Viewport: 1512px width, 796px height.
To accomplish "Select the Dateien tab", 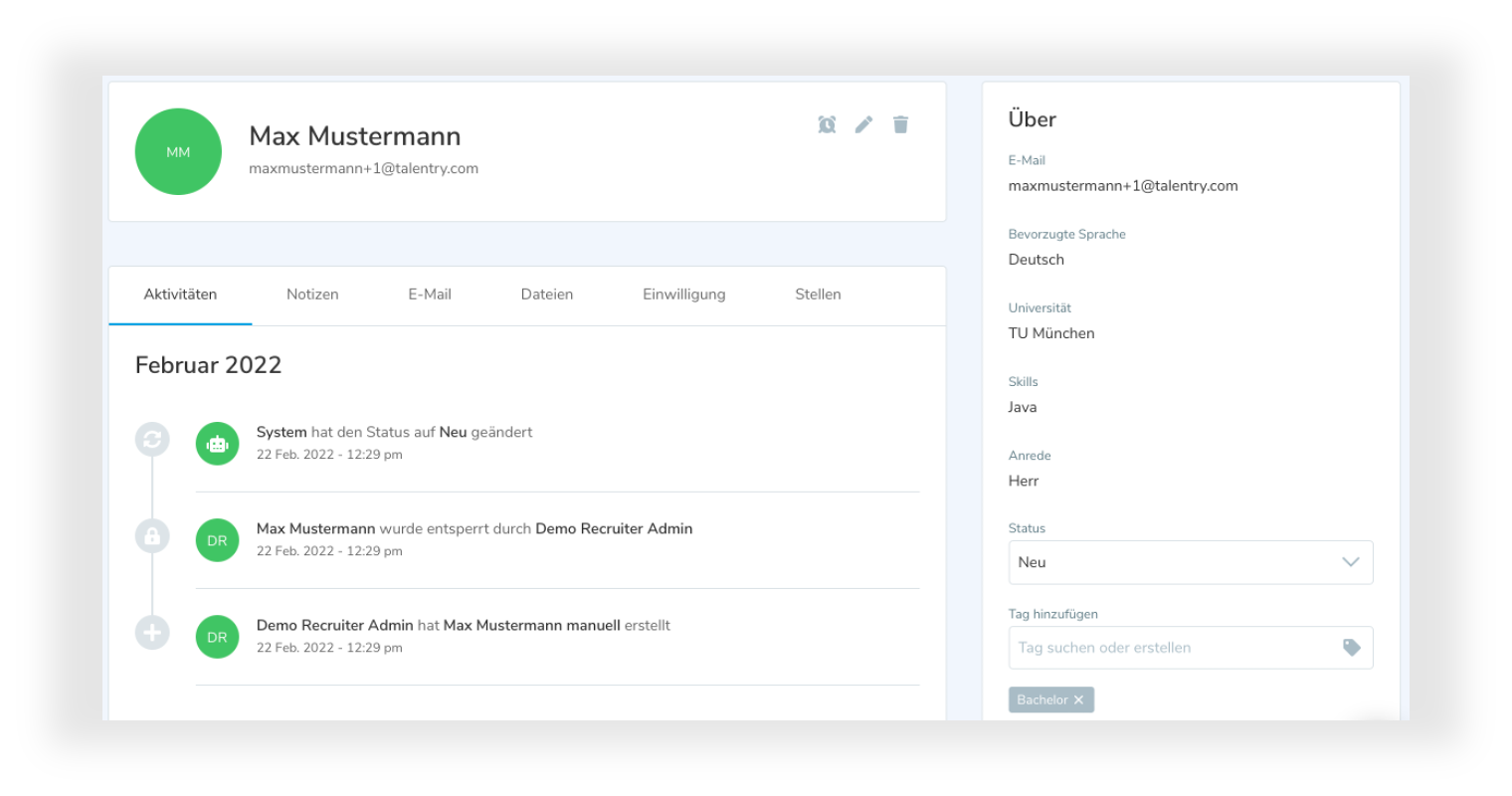I will pyautogui.click(x=546, y=295).
